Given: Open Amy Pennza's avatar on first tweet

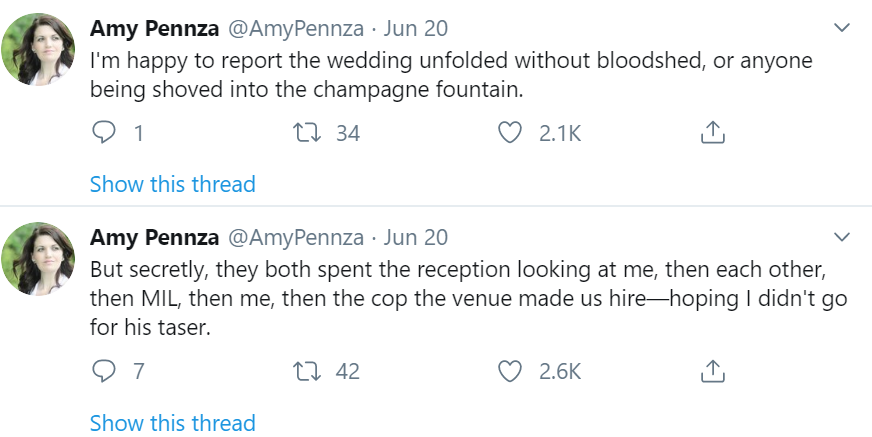Looking at the screenshot, I should pos(40,49).
